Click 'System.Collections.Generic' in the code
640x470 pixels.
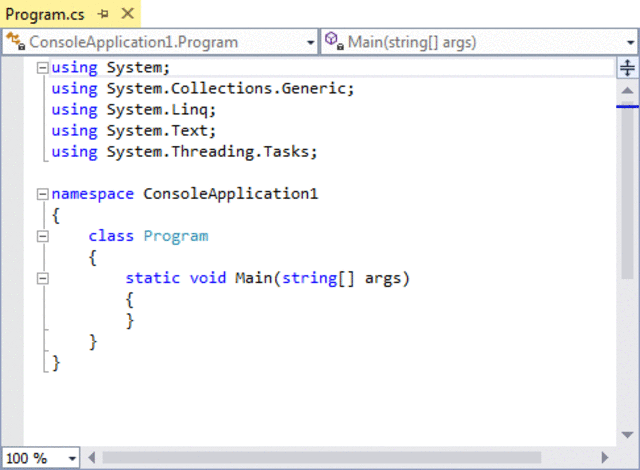(x=227, y=89)
